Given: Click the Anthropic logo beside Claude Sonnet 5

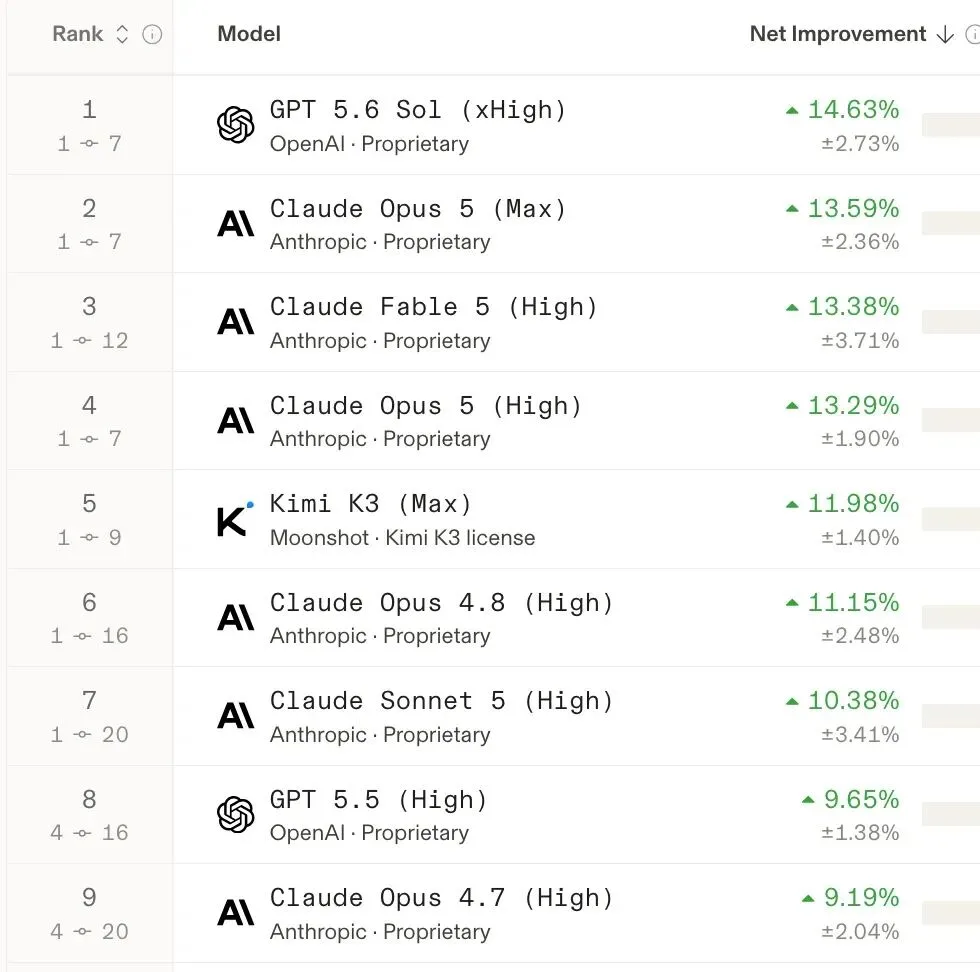Looking at the screenshot, I should [x=236, y=716].
